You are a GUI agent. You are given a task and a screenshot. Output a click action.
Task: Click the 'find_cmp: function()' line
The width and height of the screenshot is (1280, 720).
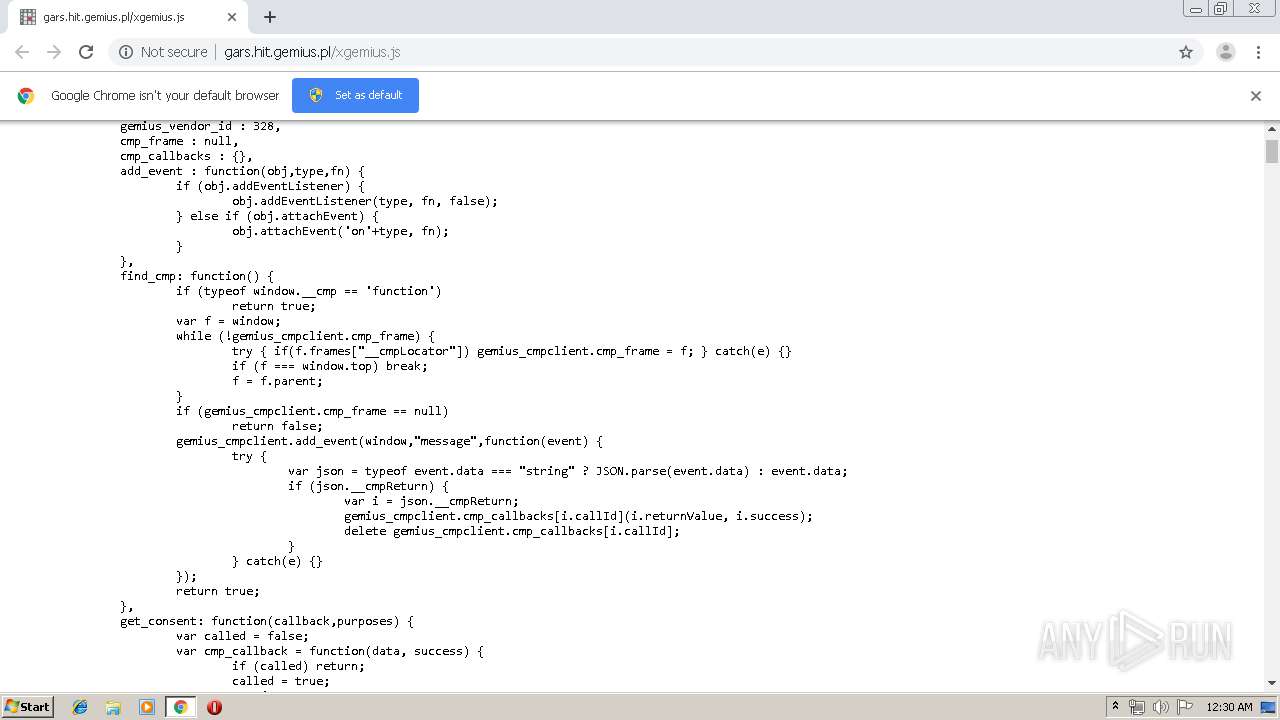(197, 276)
